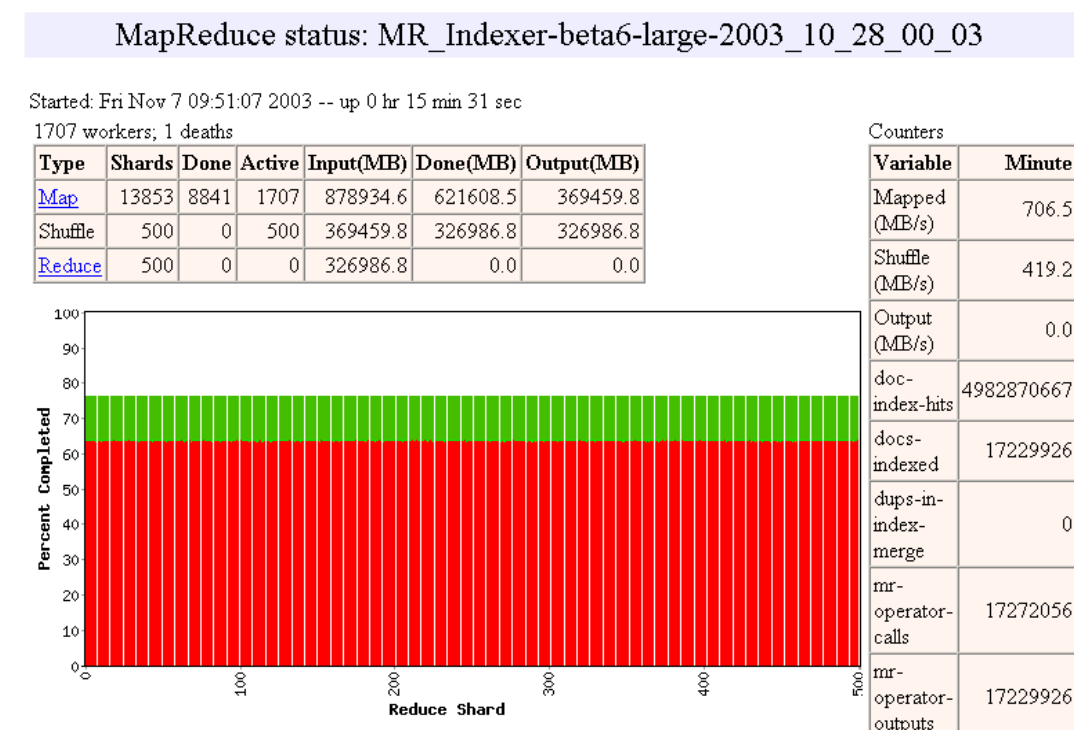Select Shuffle done MB value 326986.8
The image size is (1074, 730).
coord(475,231)
